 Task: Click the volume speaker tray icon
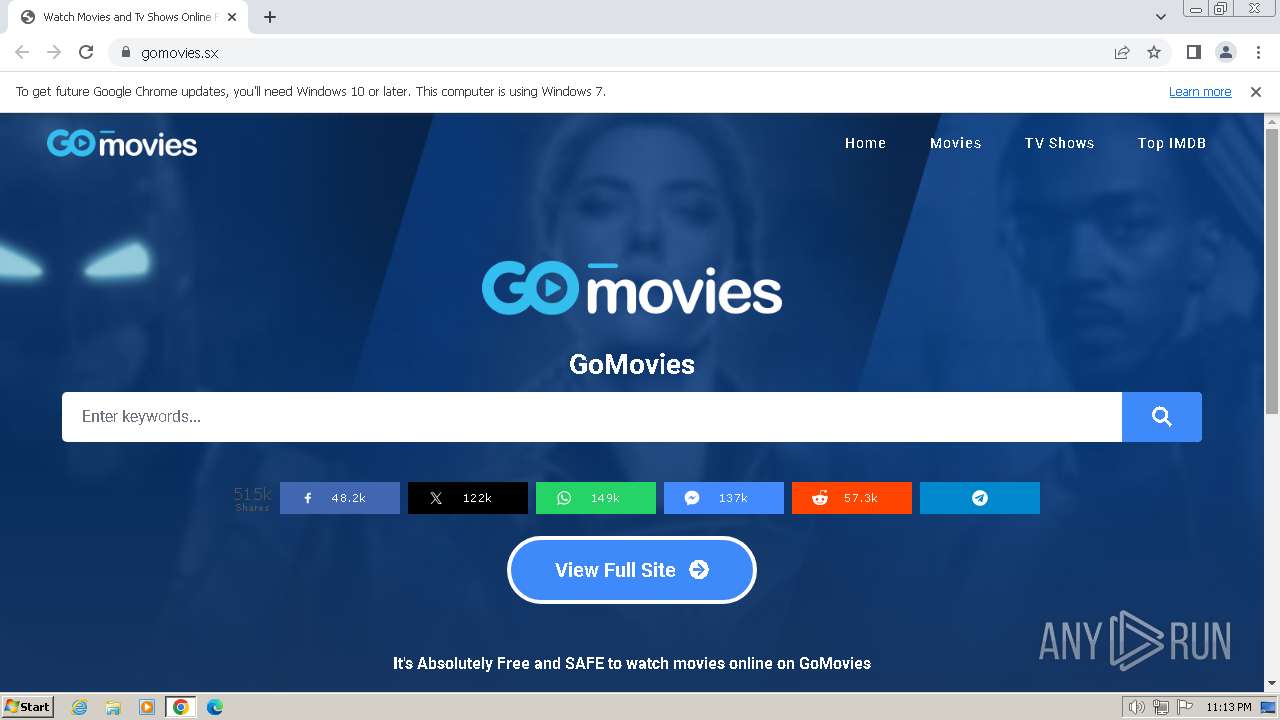point(1137,707)
